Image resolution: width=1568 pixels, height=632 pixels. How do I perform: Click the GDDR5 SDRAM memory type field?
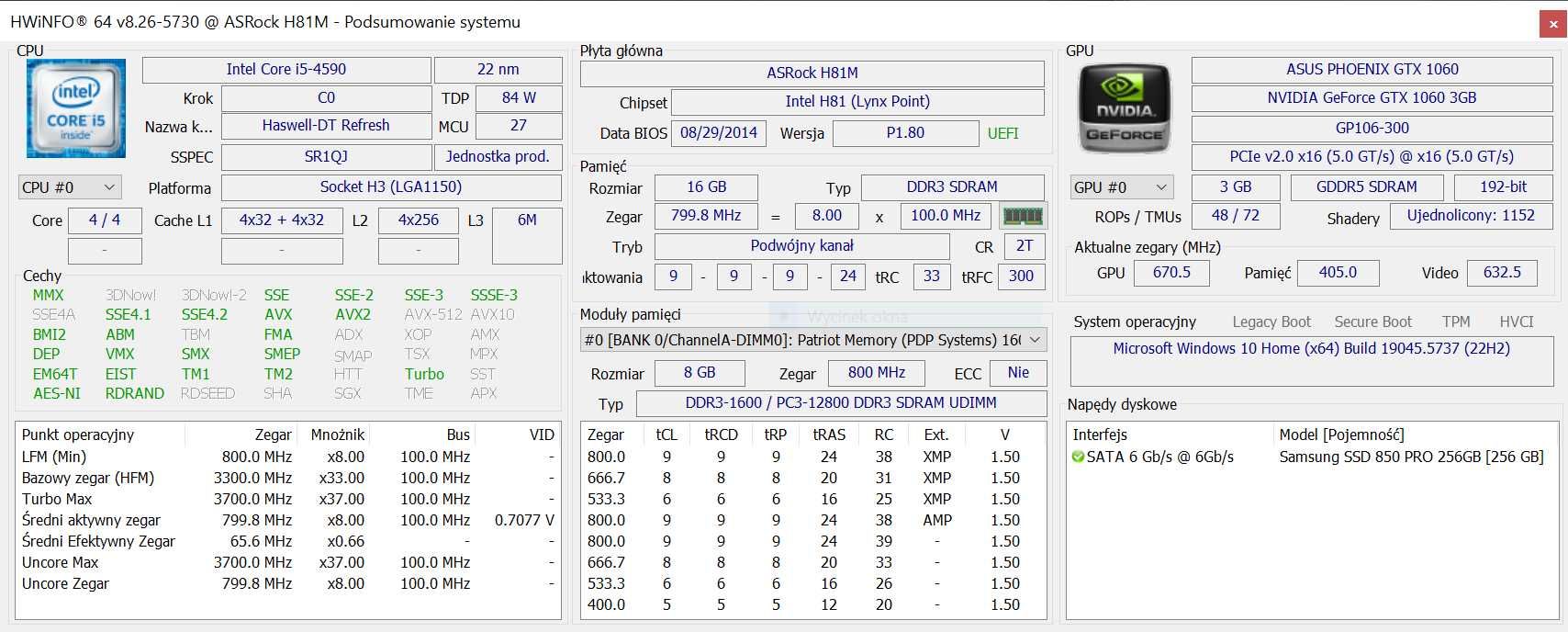pos(1366,187)
